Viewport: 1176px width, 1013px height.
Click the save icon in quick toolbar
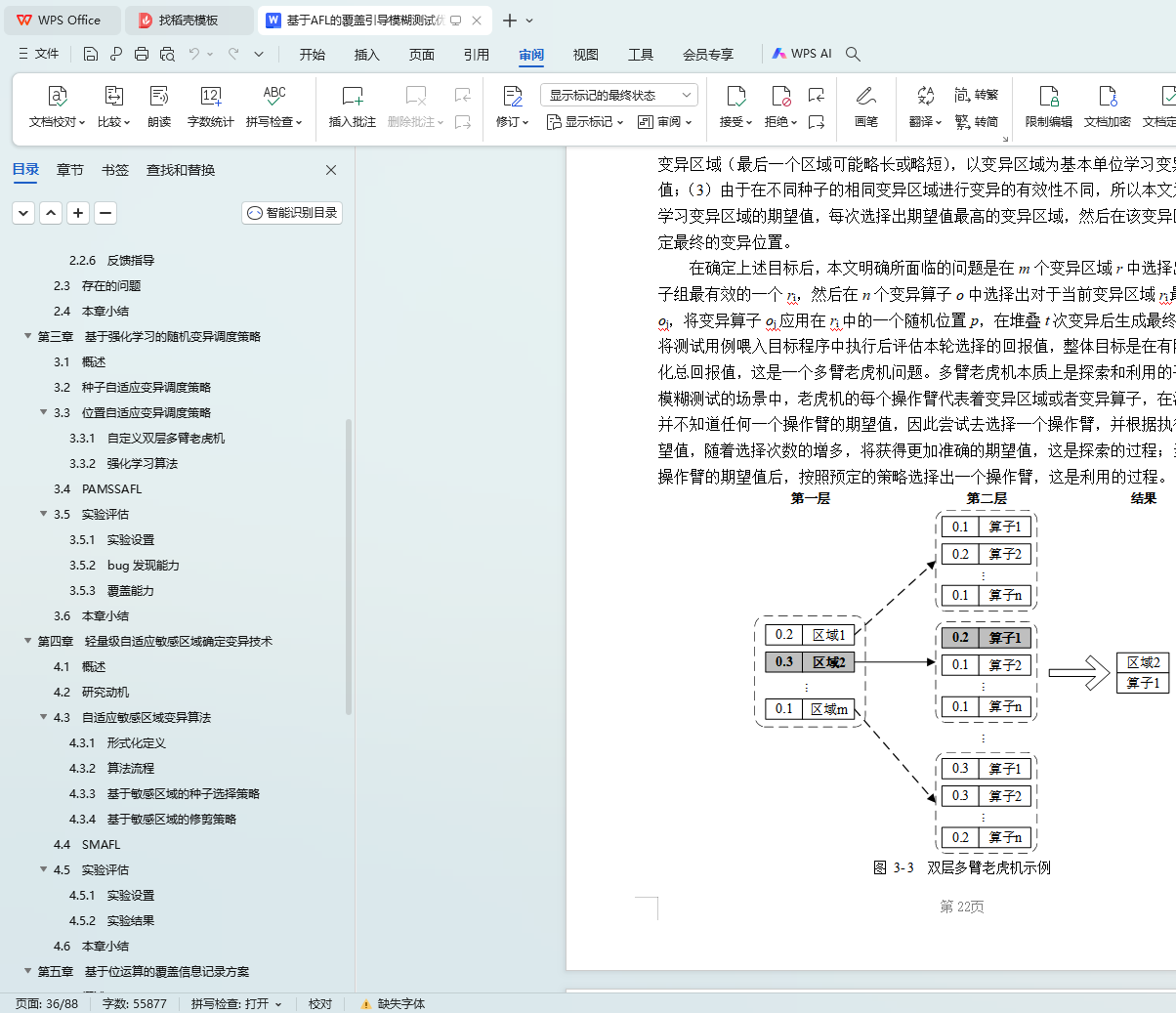pyautogui.click(x=91, y=54)
